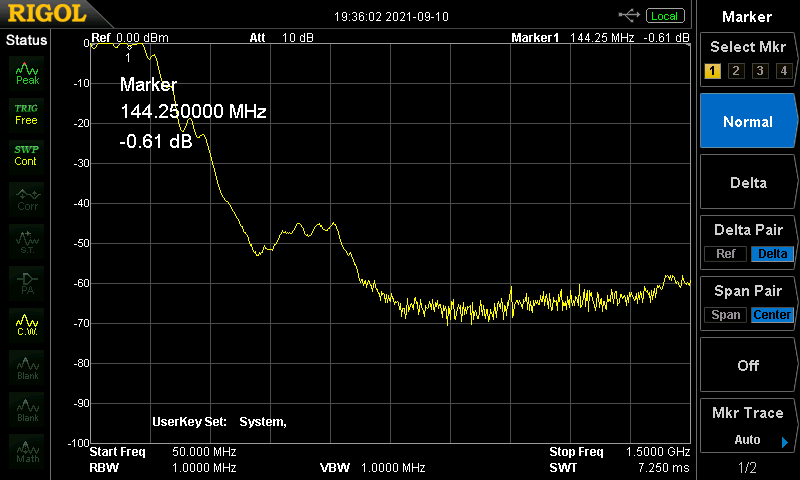800x480 pixels.
Task: Switch Delta Pair to Ref
Action: tap(725, 254)
